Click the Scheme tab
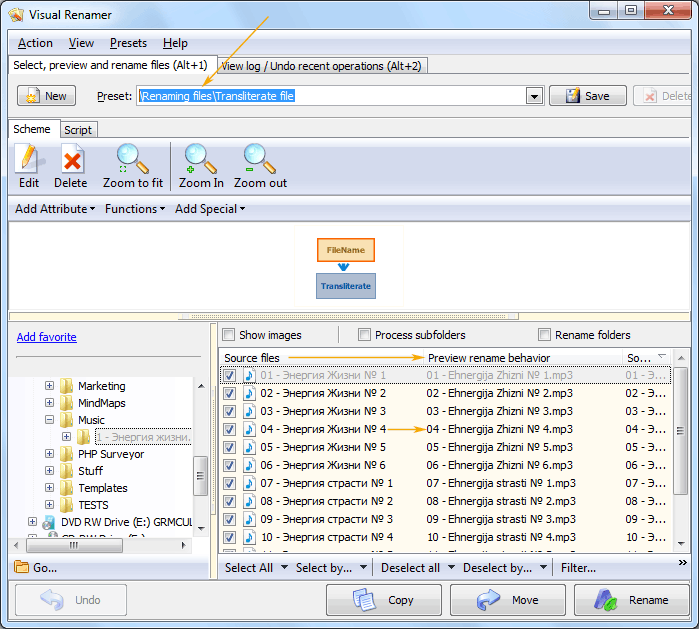 pyautogui.click(x=32, y=129)
